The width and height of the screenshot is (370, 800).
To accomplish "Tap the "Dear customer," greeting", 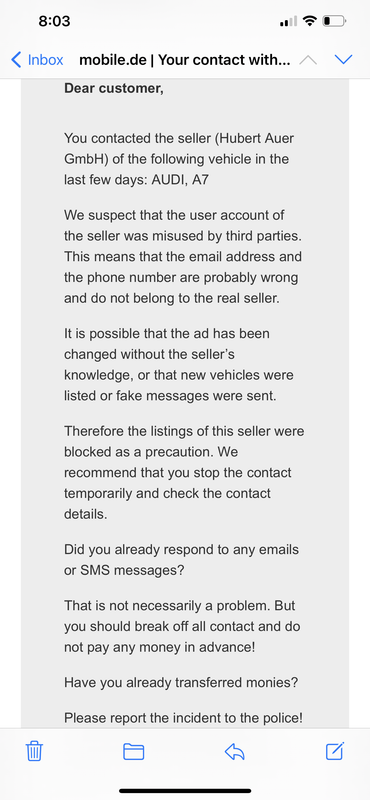I will pos(114,88).
